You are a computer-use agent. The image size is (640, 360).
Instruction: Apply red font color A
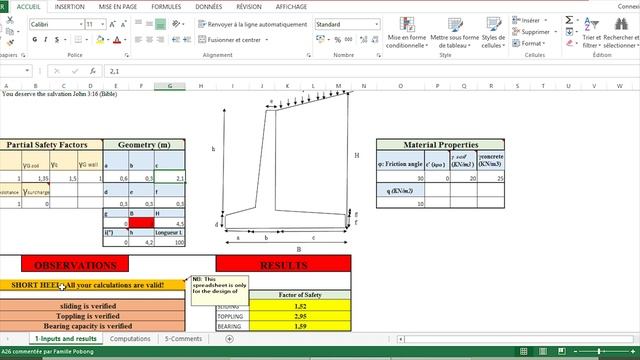click(x=117, y=40)
